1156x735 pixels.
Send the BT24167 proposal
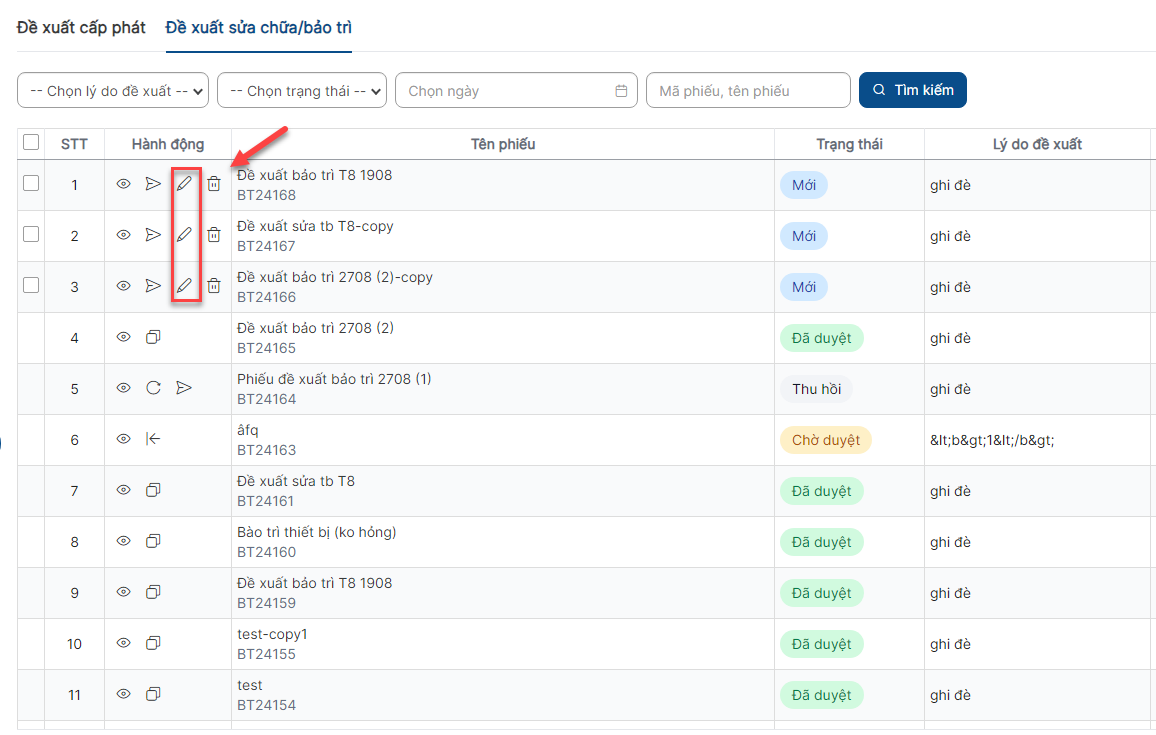tap(153, 234)
